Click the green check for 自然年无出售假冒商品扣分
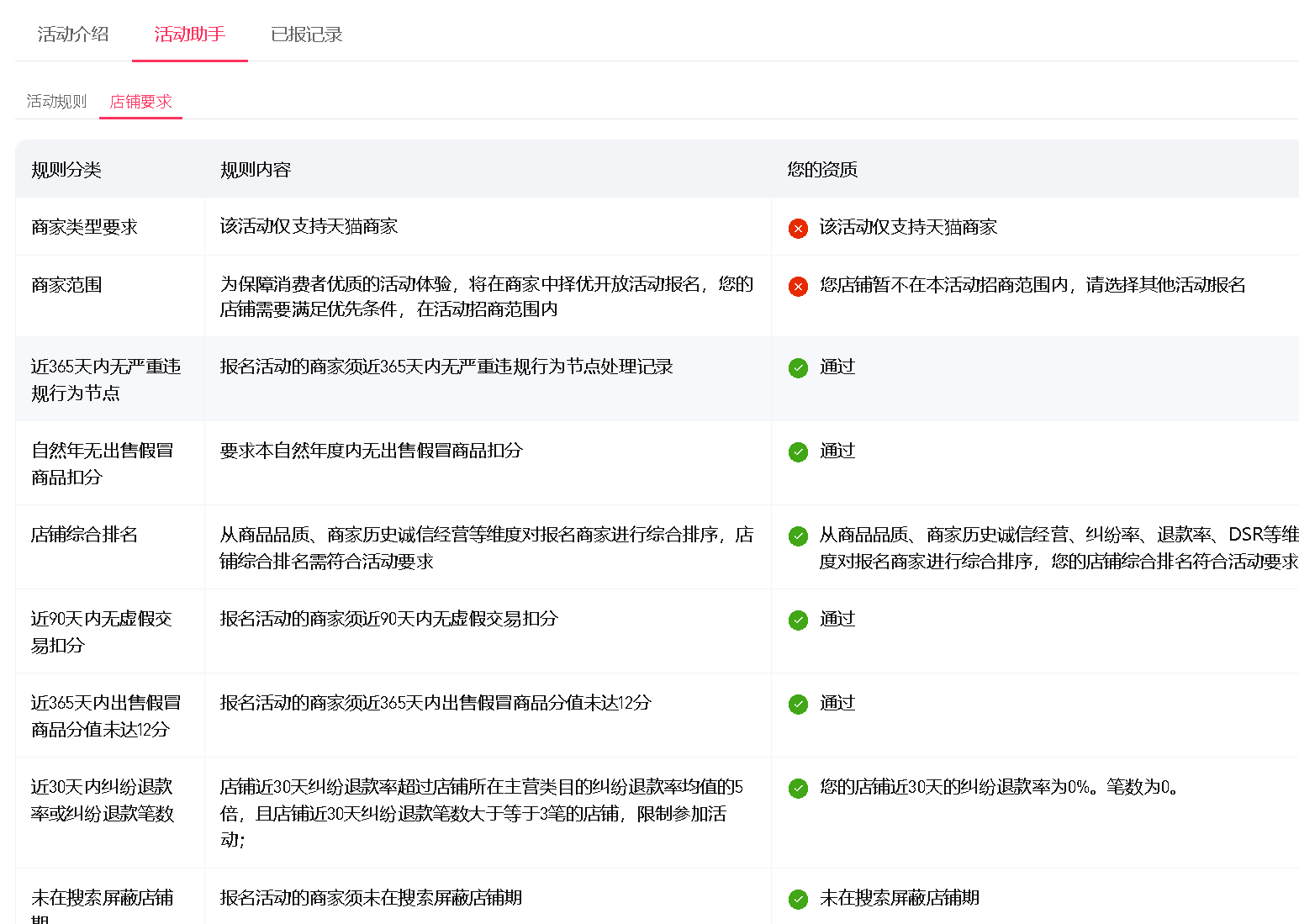This screenshot has width=1299, height=924. 798,451
